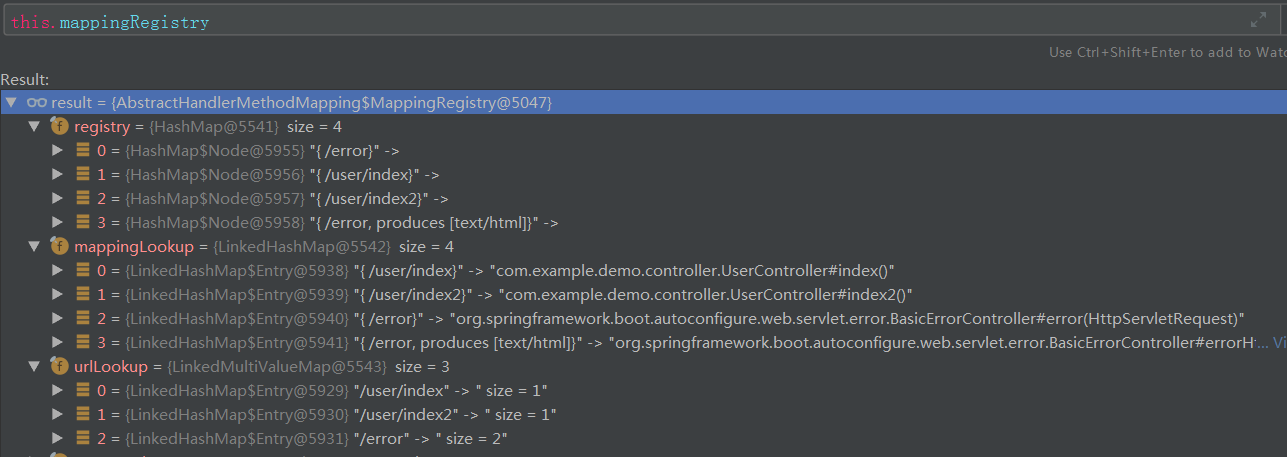Collapse the registry HashMap node

tap(34, 127)
